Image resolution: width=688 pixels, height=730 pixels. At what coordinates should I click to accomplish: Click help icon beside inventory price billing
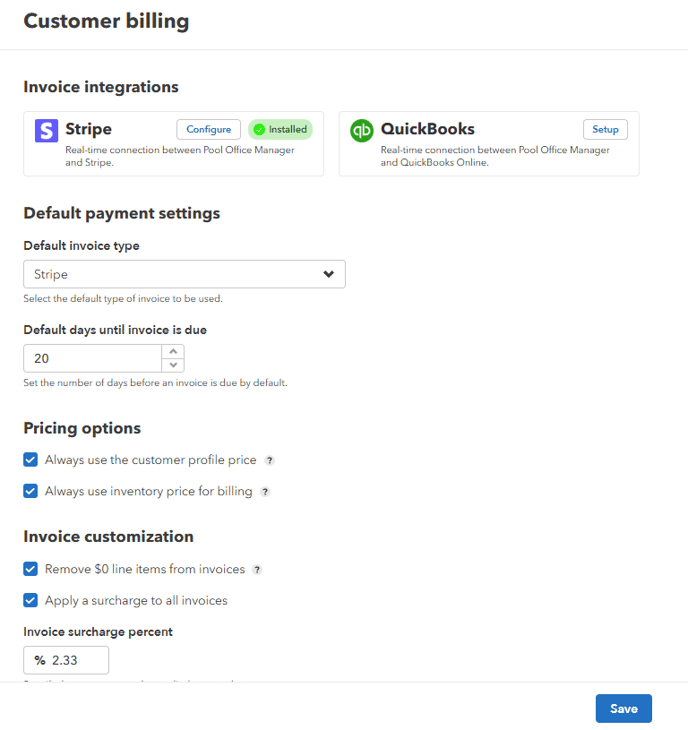(x=265, y=492)
